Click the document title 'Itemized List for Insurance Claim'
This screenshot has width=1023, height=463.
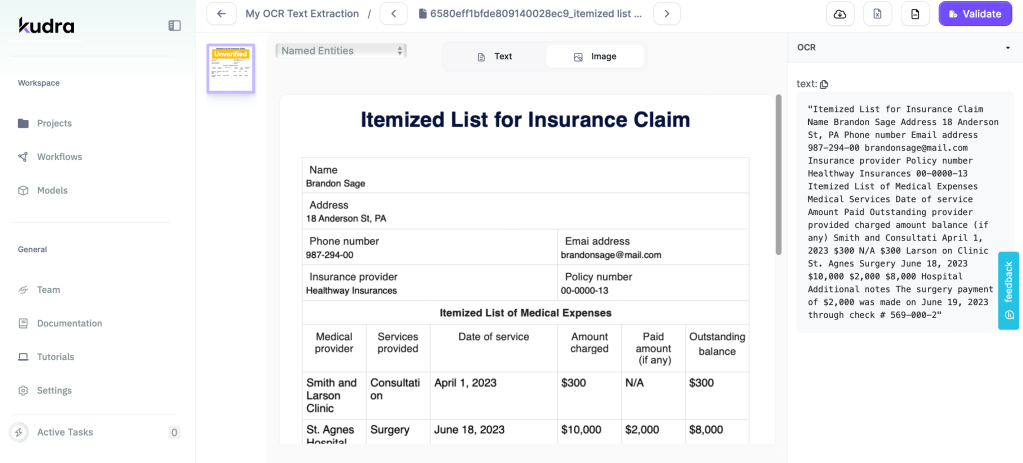coord(525,120)
